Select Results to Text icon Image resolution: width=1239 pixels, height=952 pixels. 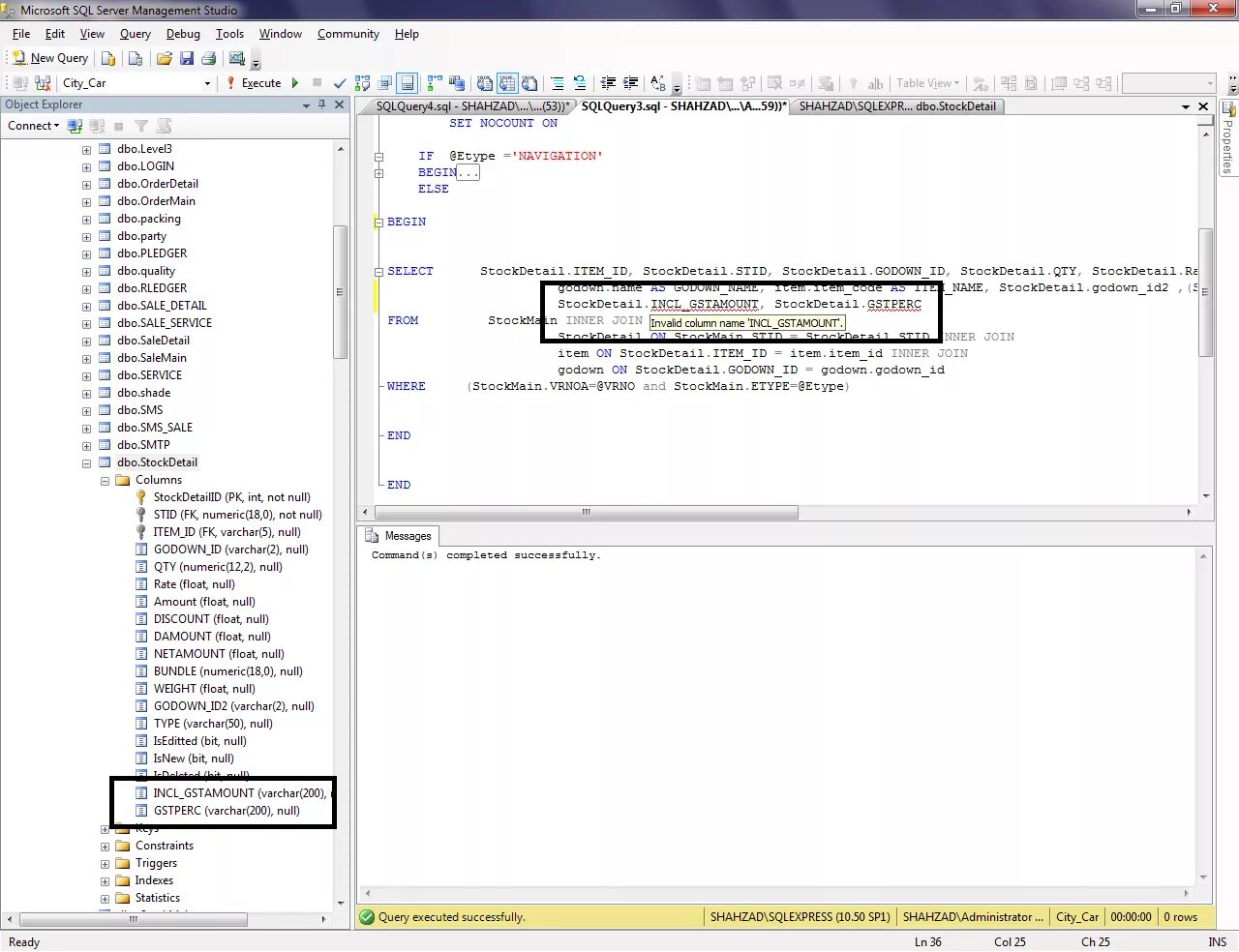coord(485,83)
